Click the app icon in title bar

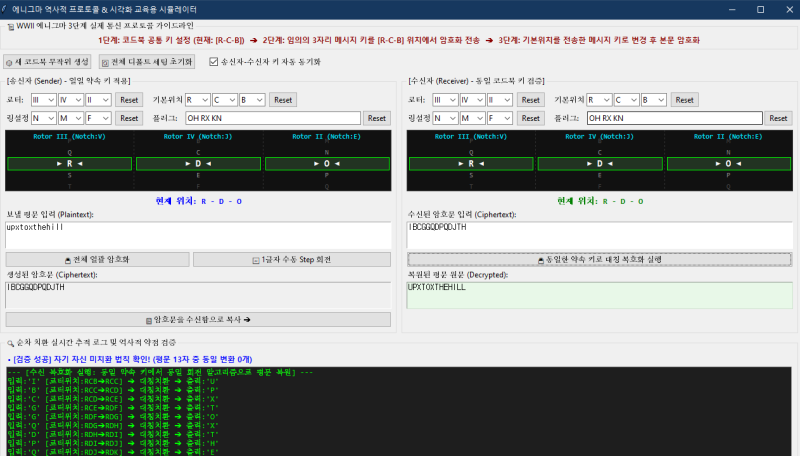click(5, 9)
